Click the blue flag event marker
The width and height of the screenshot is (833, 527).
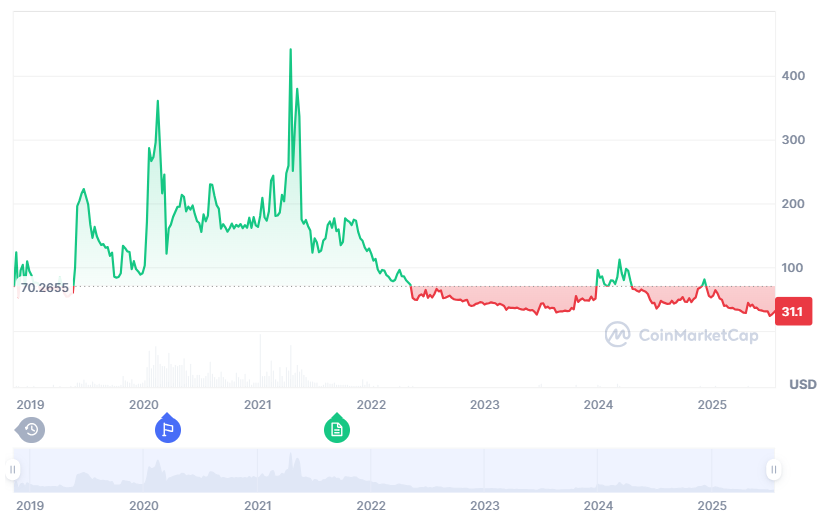pos(167,430)
